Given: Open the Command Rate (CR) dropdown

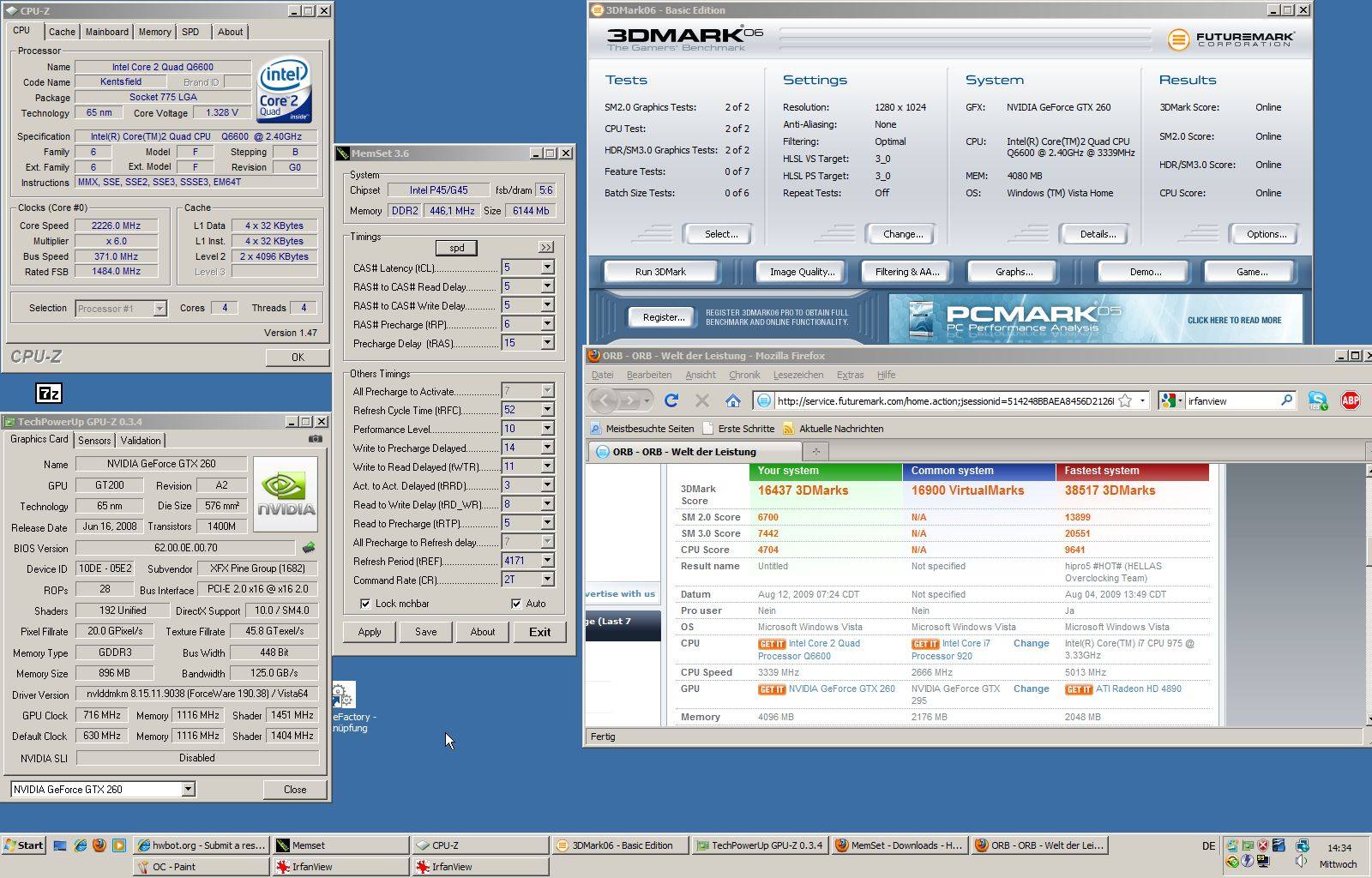Looking at the screenshot, I should (x=546, y=580).
